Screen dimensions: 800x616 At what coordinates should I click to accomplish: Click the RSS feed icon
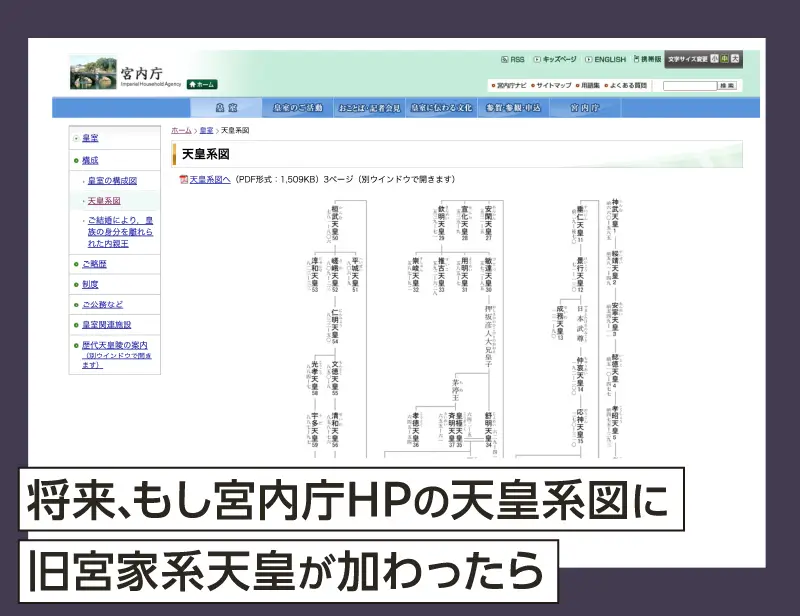505,58
